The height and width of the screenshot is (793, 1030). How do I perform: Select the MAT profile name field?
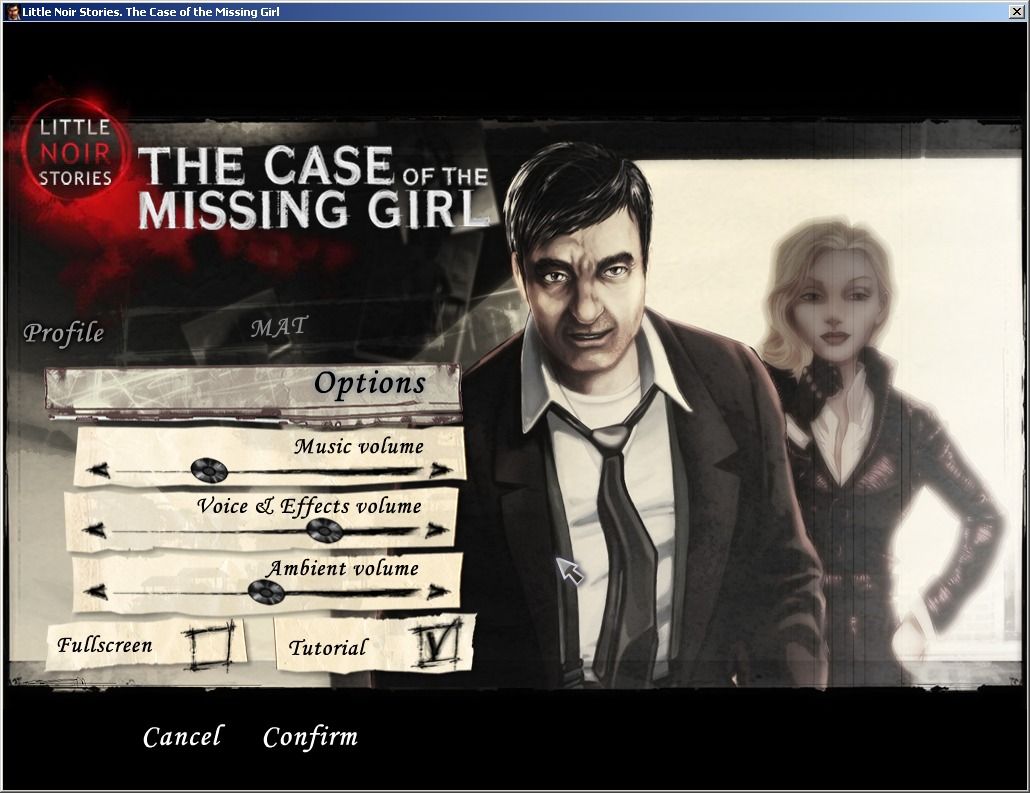[x=280, y=327]
